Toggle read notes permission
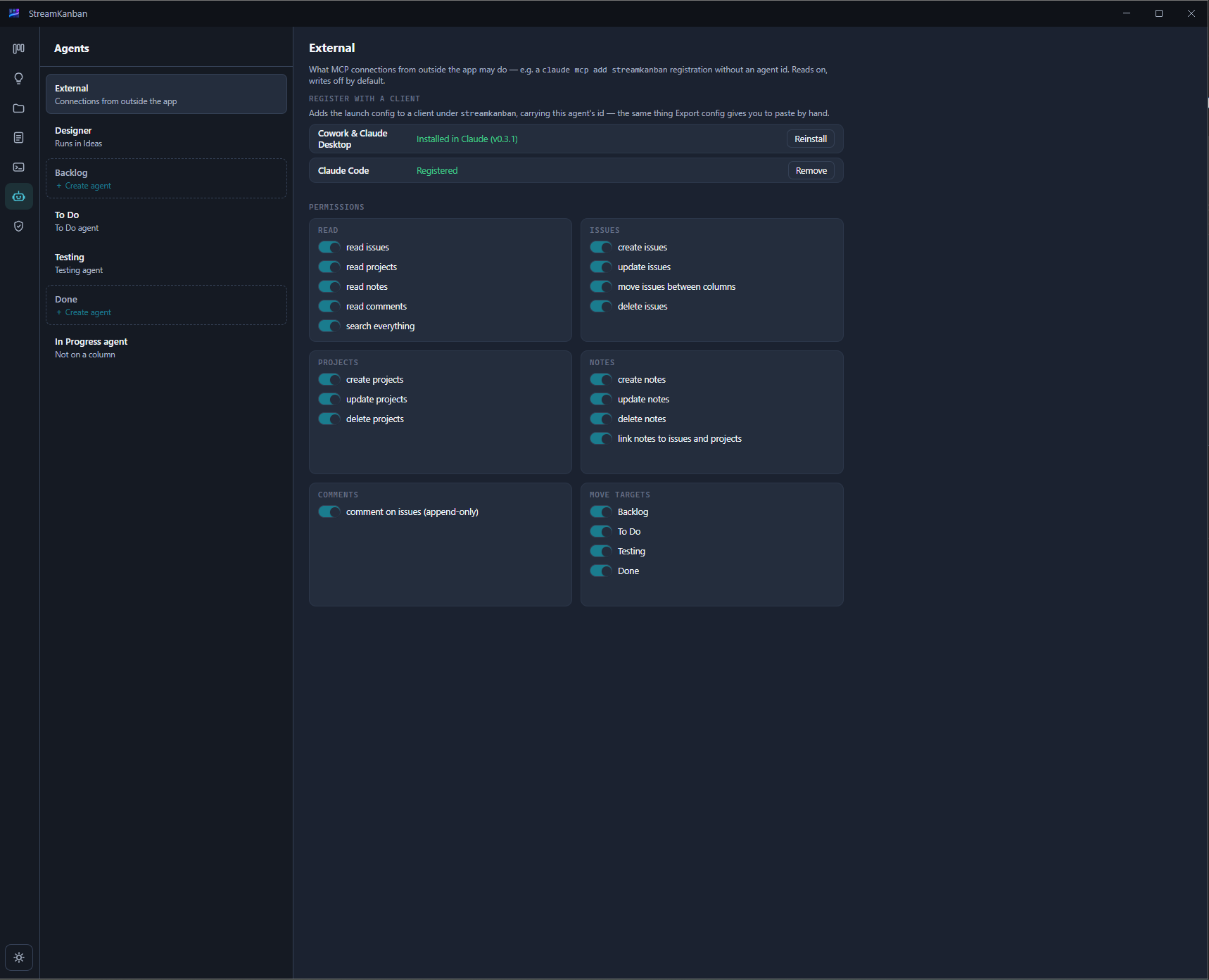Image resolution: width=1209 pixels, height=980 pixels. click(x=329, y=286)
